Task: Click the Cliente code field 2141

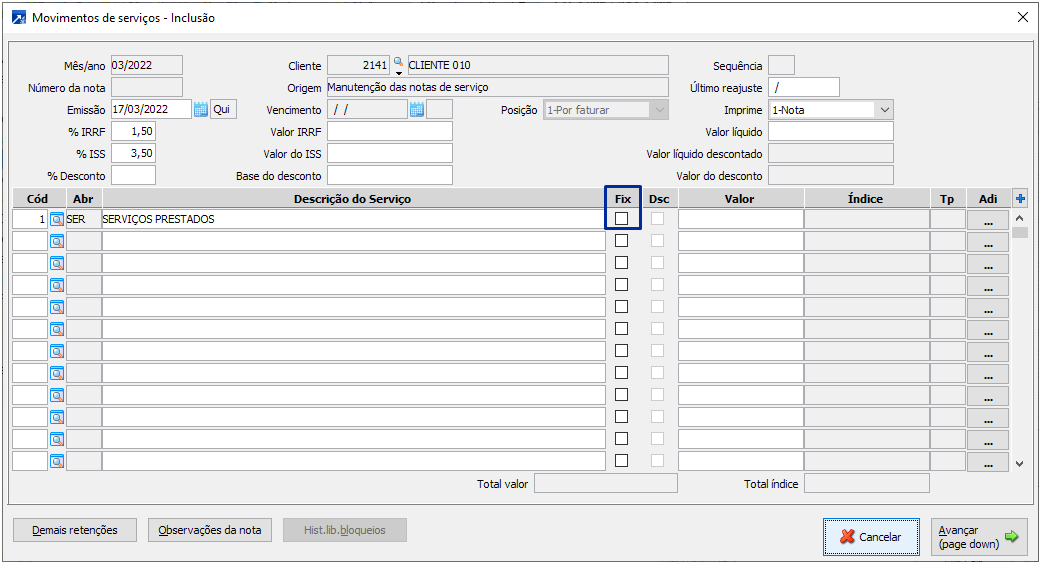Action: point(358,65)
